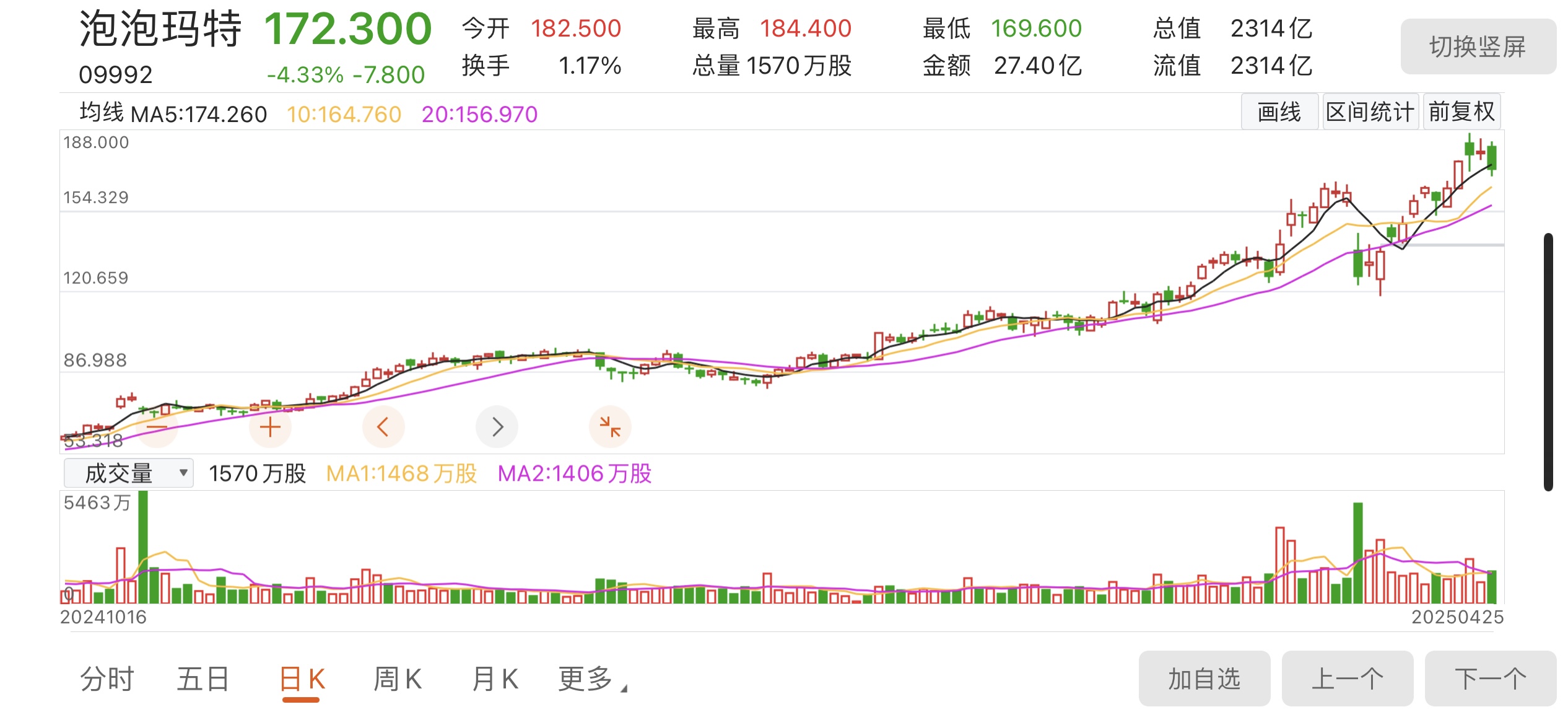Viewport: 1568px width, 725px height.
Task: Click the MA20 value 20:156.970
Action: pyautogui.click(x=479, y=115)
